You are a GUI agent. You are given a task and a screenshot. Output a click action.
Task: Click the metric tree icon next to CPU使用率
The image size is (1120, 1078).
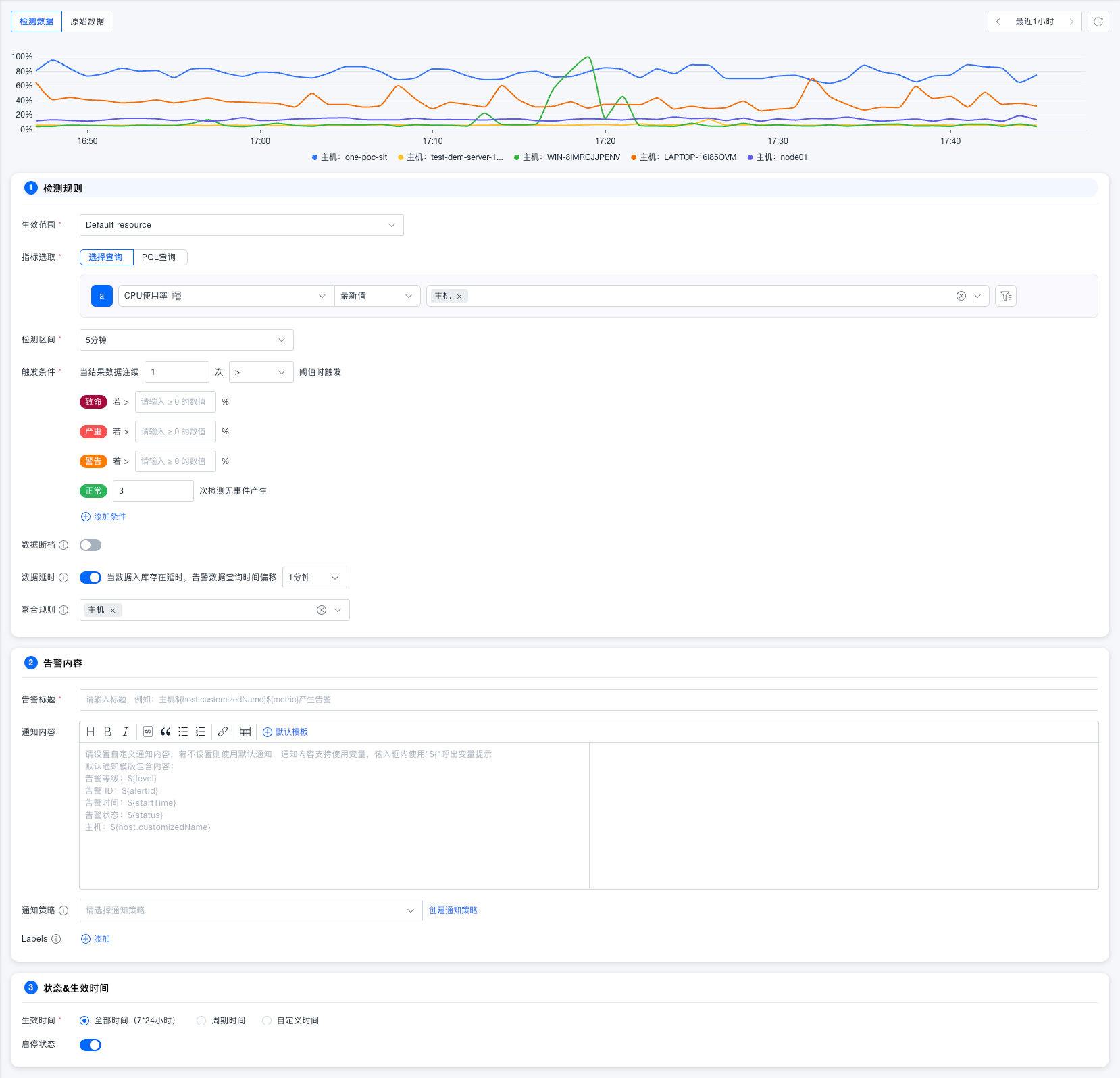[x=176, y=296]
